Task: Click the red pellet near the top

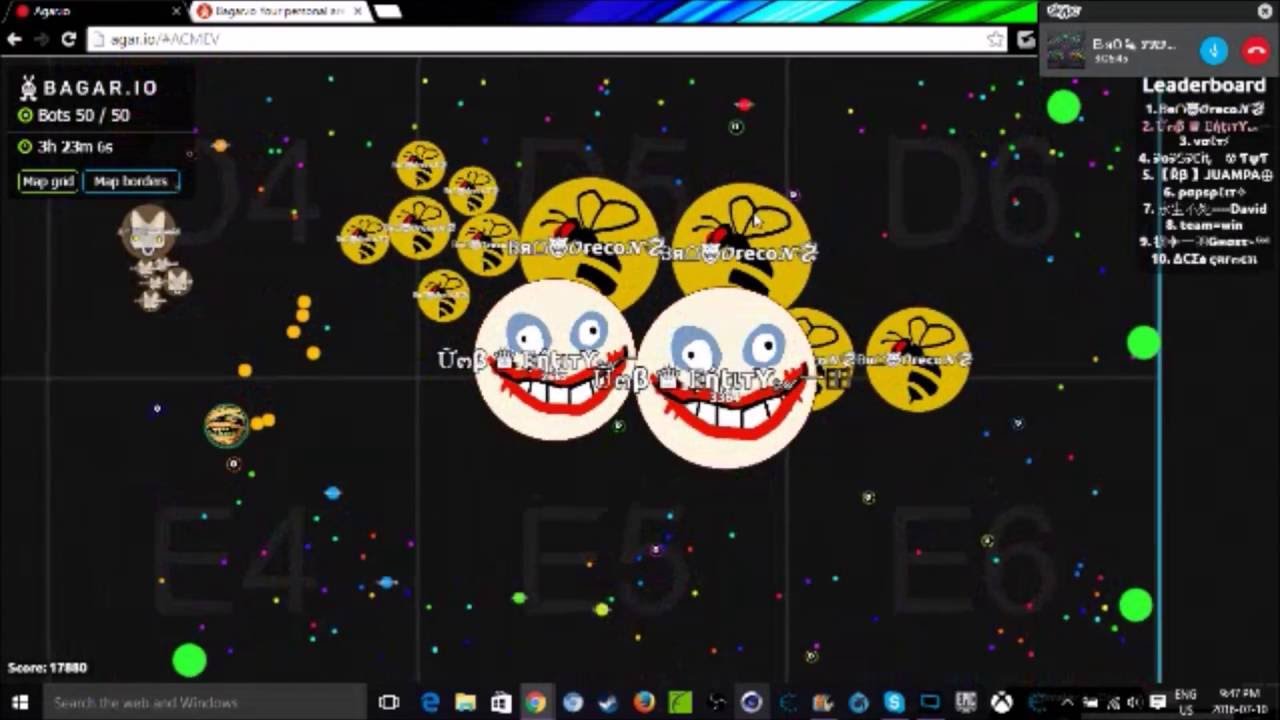Action: [x=743, y=104]
